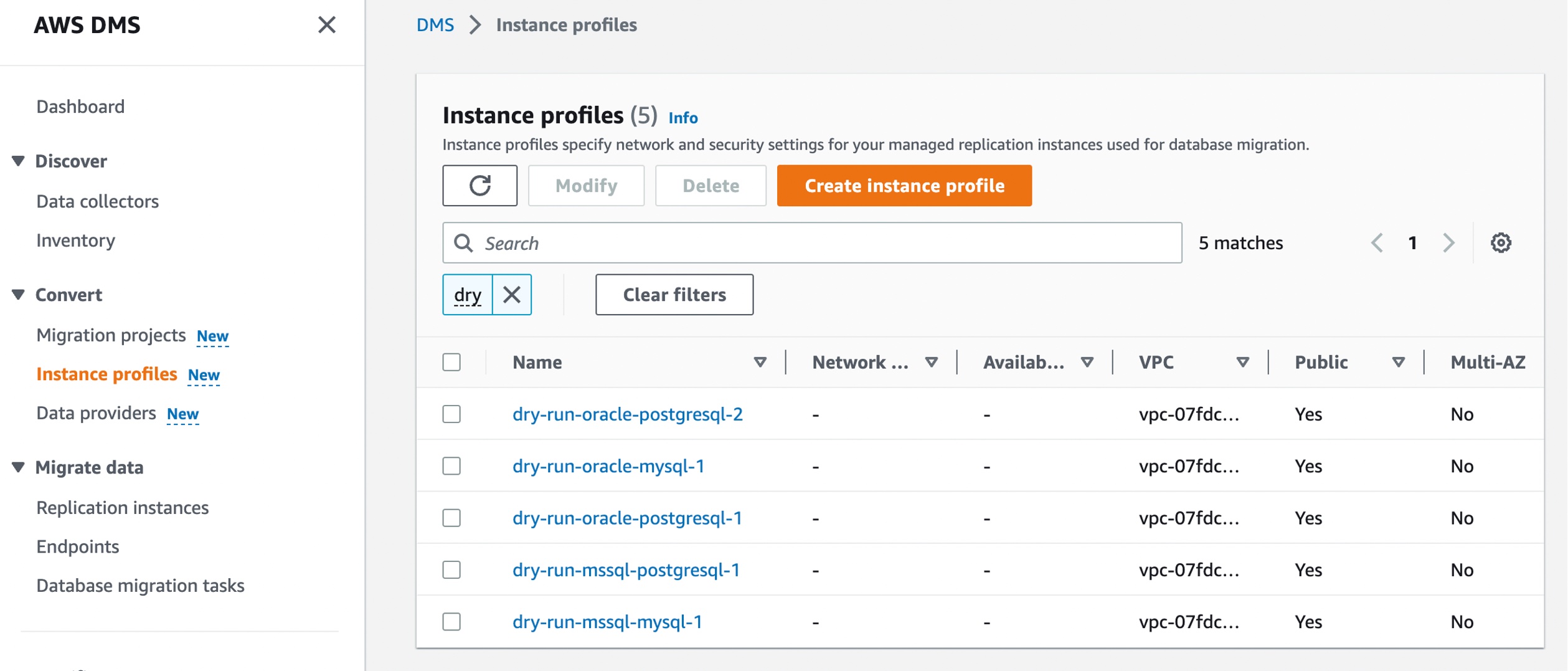Open Data collectors page
Image resolution: width=1568 pixels, height=671 pixels.
click(x=98, y=201)
